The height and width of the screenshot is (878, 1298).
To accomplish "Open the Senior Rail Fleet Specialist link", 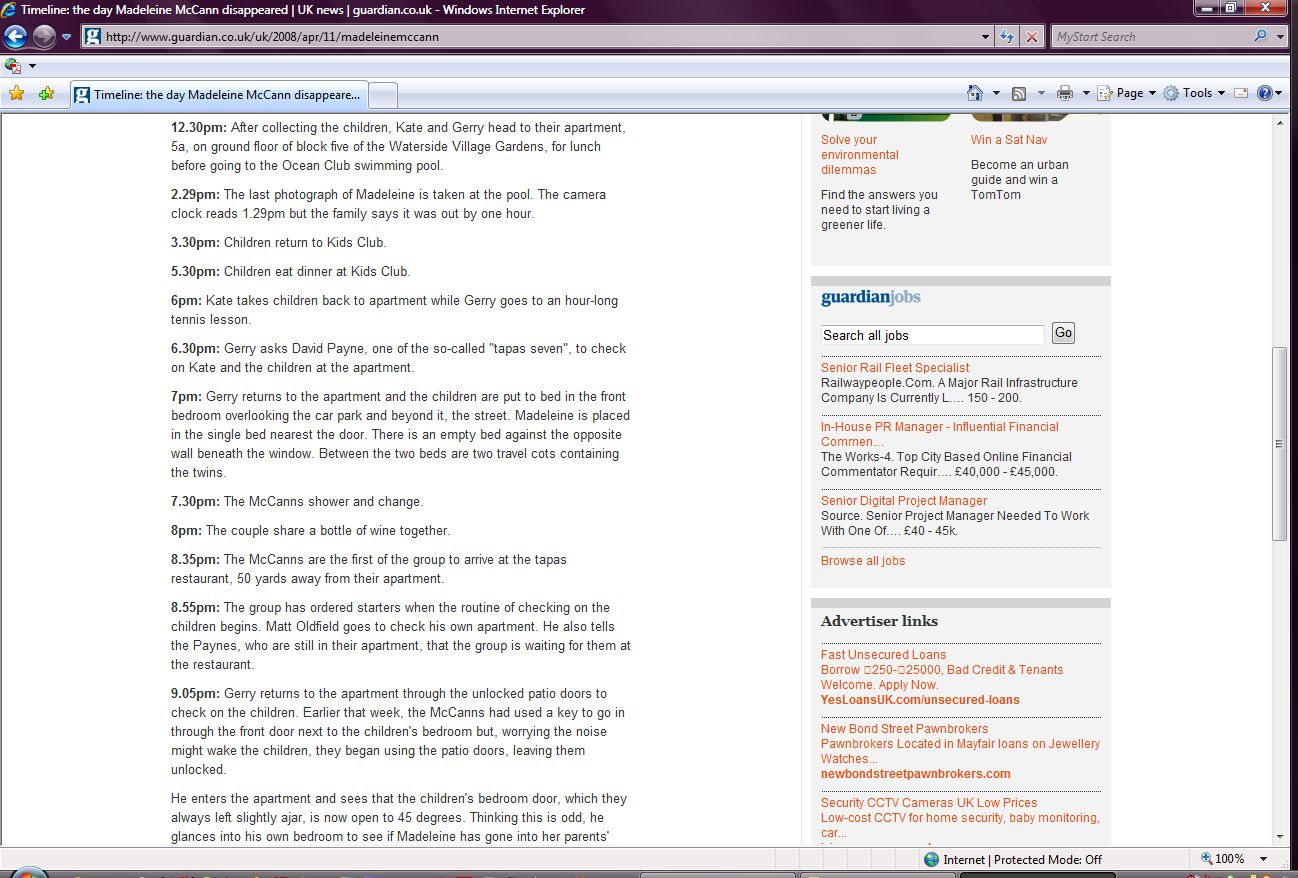I will tap(895, 368).
